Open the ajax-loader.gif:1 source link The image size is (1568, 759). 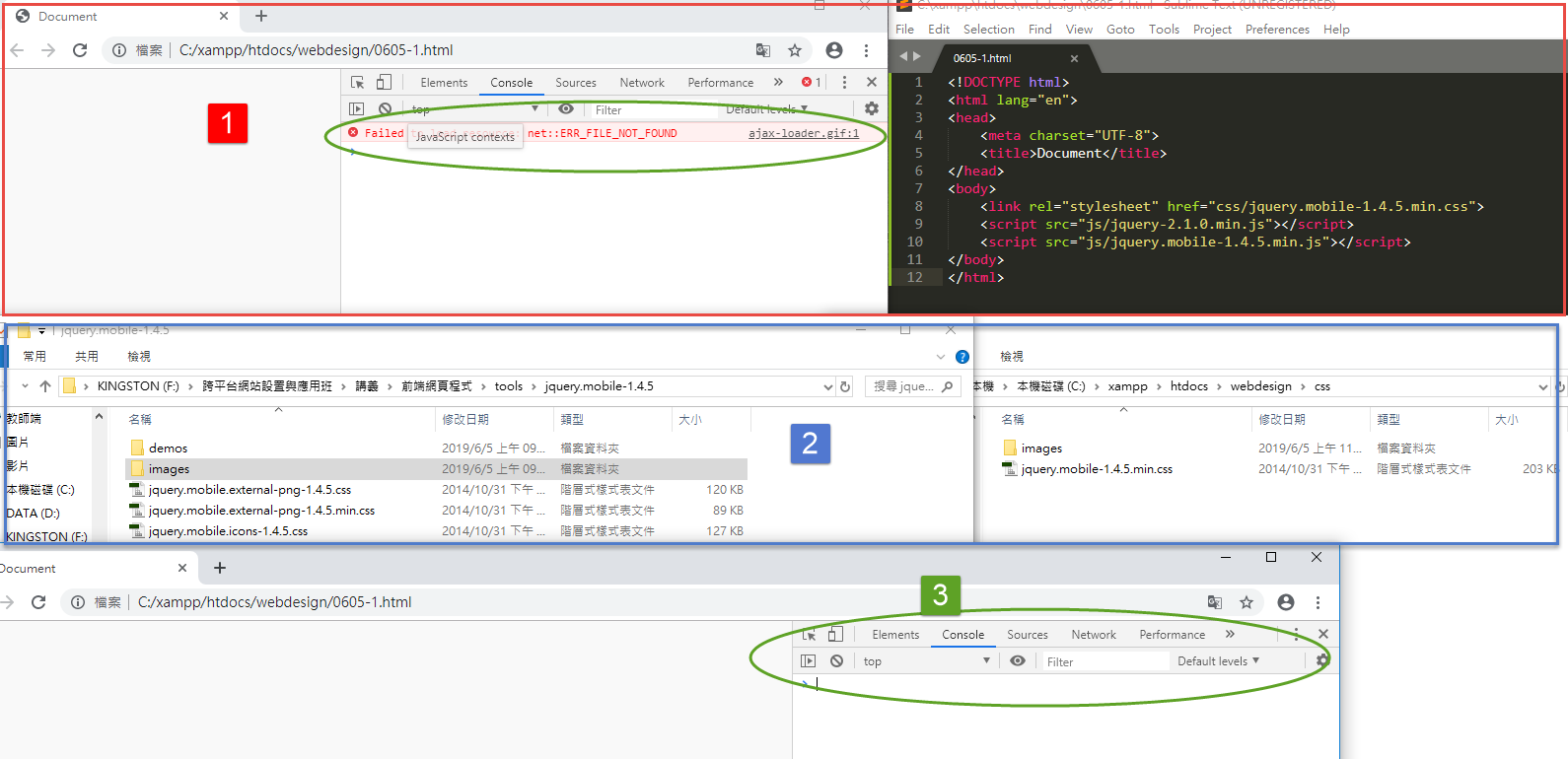click(x=803, y=133)
